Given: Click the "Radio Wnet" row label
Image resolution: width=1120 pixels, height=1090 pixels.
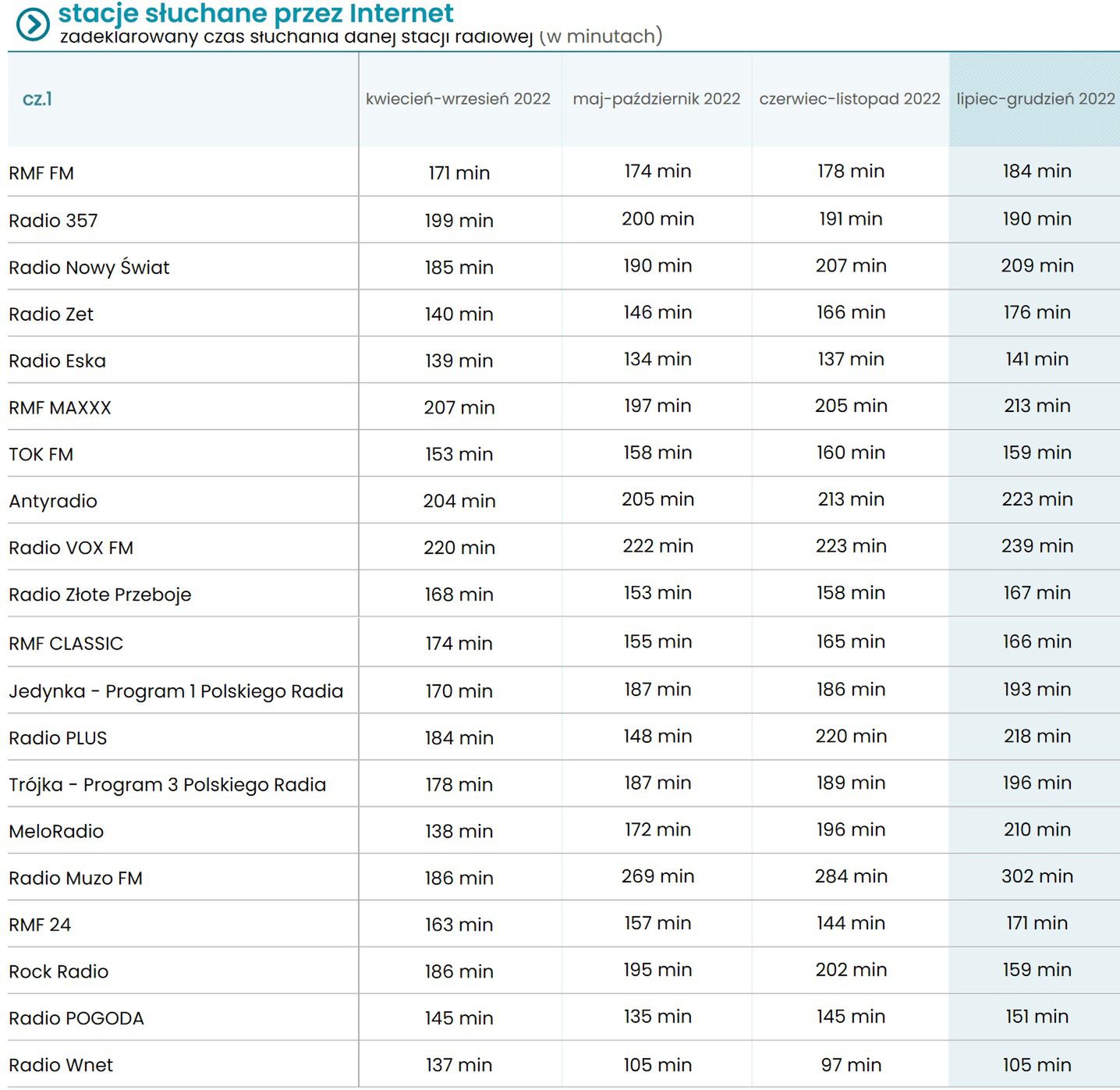Looking at the screenshot, I should point(61,1066).
